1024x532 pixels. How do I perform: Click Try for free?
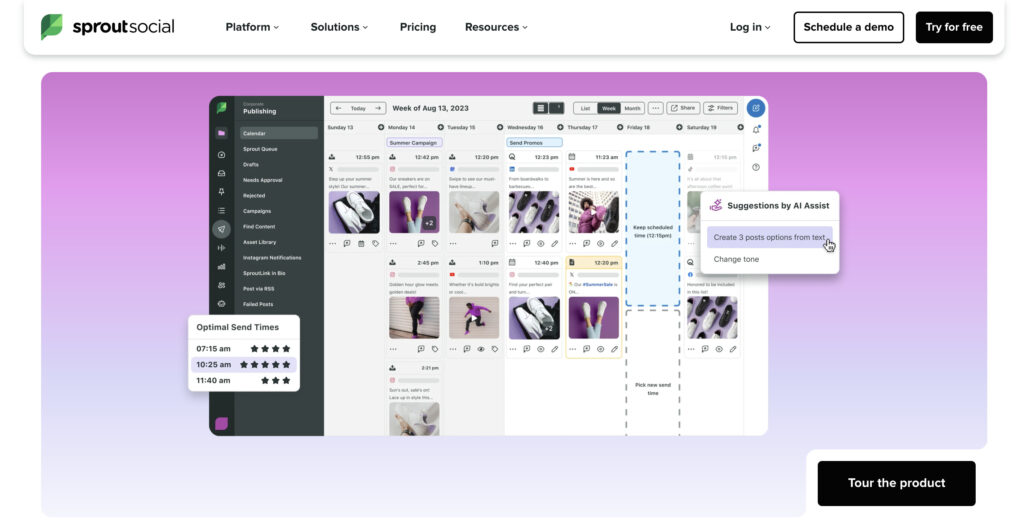click(x=953, y=27)
